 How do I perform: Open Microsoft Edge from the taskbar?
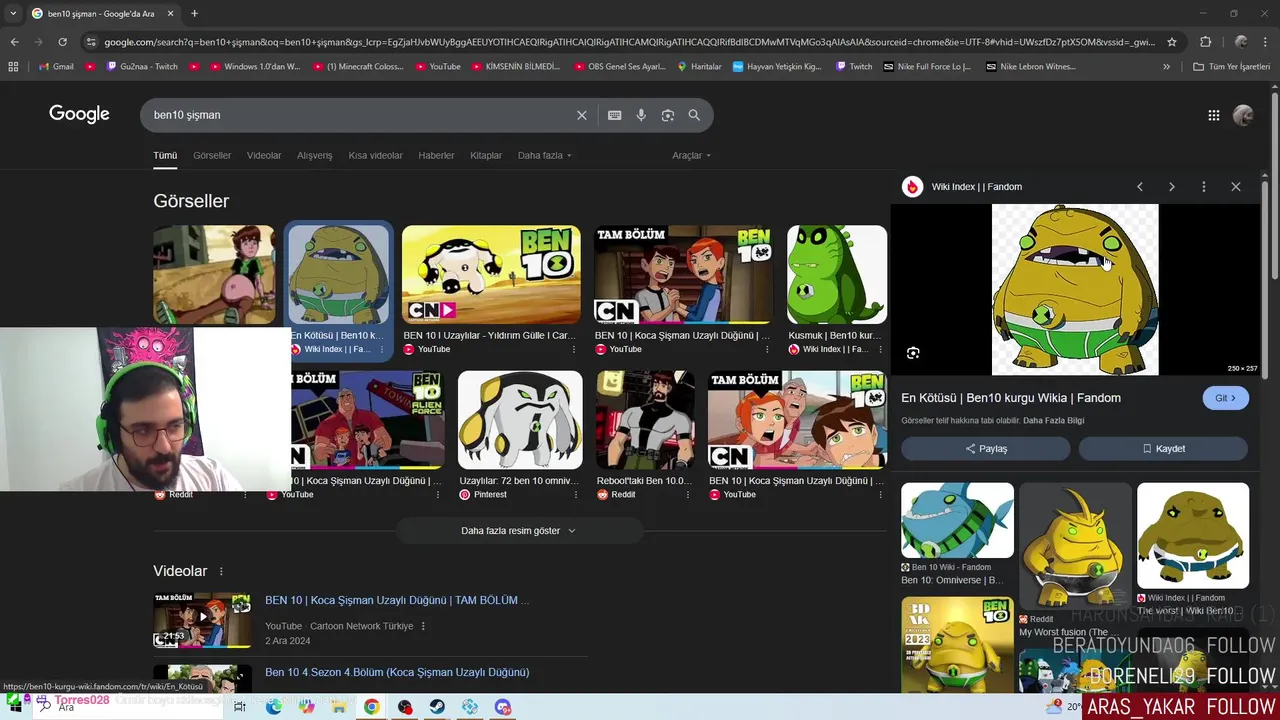(x=273, y=707)
